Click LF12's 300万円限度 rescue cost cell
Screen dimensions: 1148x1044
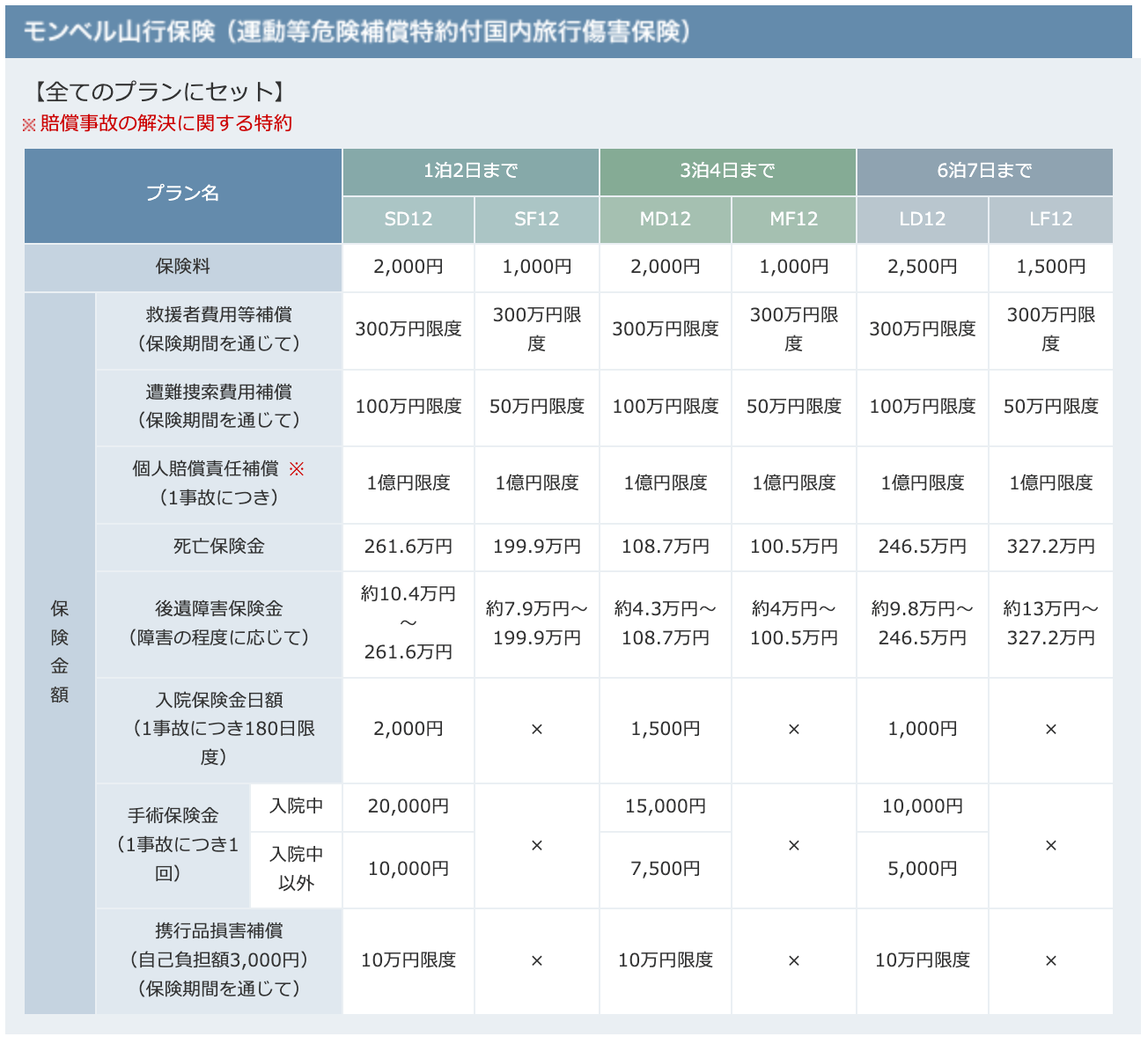pyautogui.click(x=1051, y=330)
